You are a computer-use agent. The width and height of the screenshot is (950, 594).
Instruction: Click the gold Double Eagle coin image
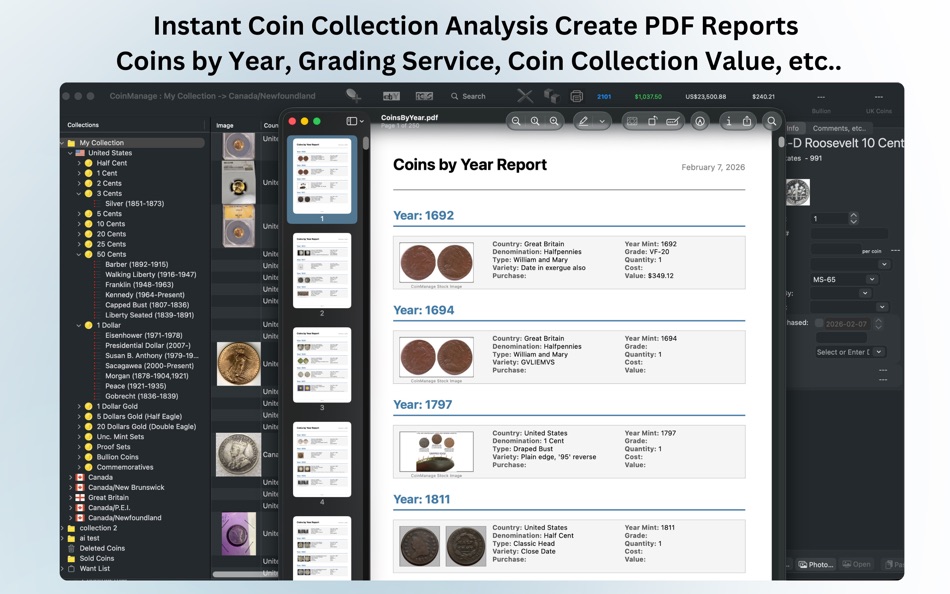(238, 364)
